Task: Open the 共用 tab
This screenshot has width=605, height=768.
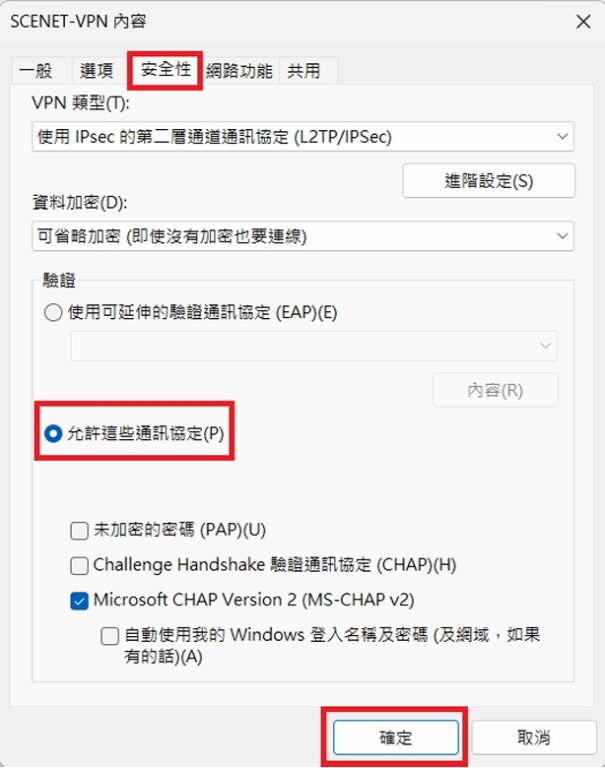Action: 304,72
